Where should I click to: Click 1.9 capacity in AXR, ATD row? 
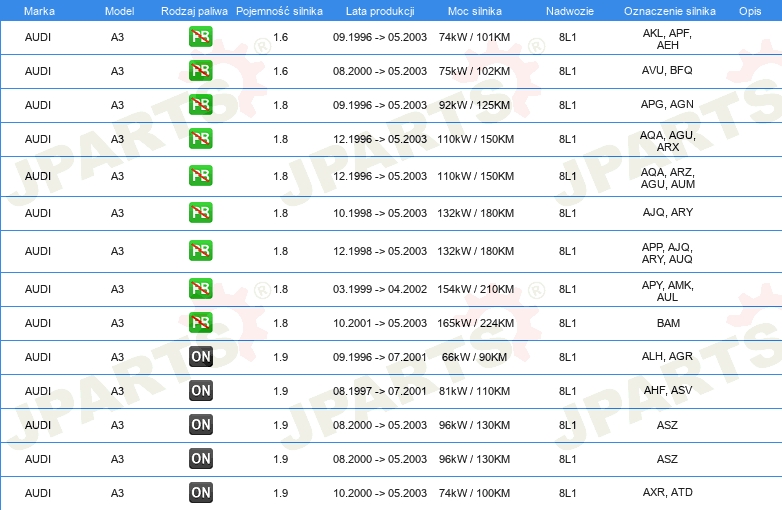click(281, 493)
